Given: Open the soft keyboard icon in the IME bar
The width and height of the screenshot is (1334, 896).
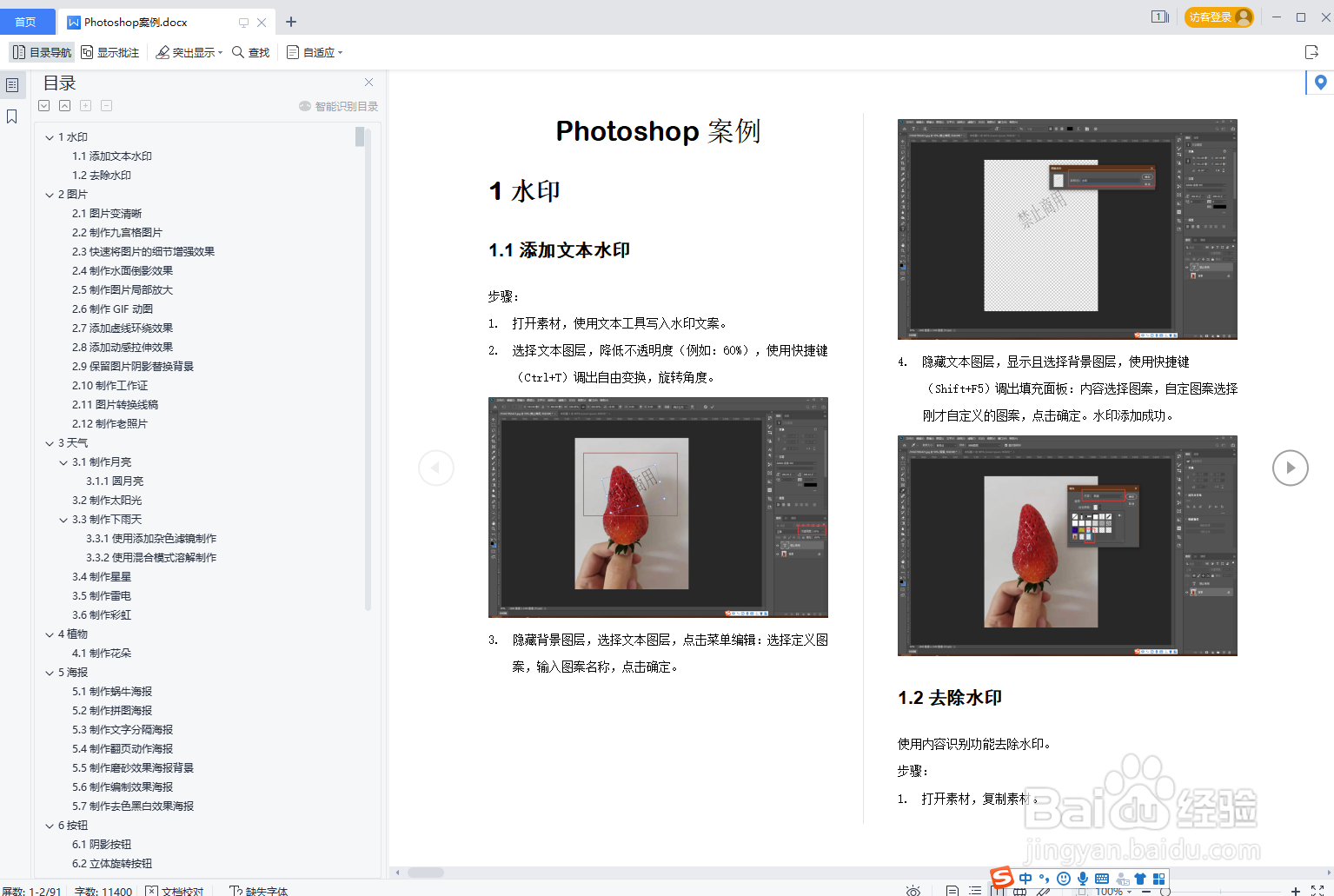Looking at the screenshot, I should tap(1102, 879).
